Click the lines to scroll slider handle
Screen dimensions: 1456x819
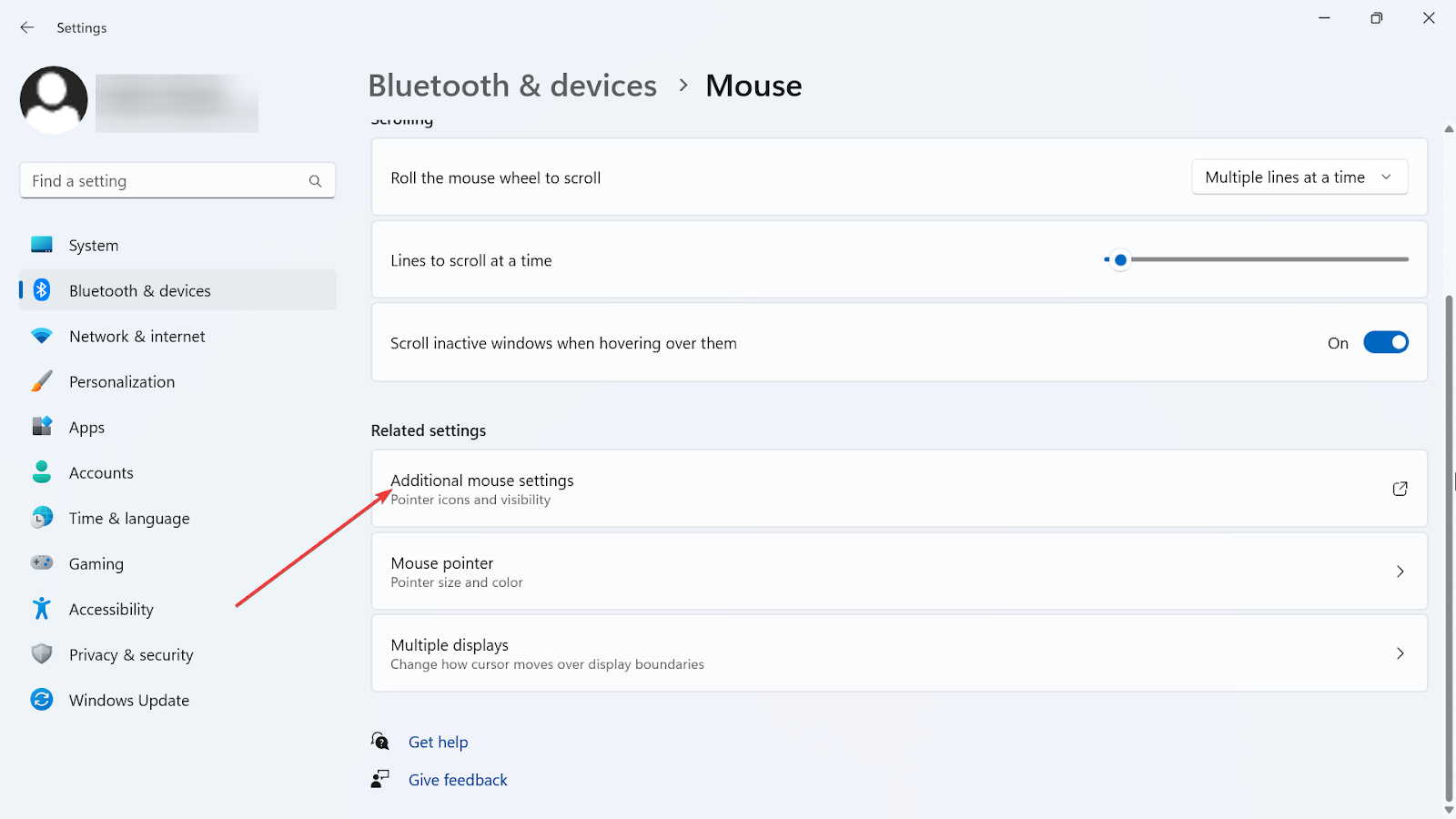1120,260
